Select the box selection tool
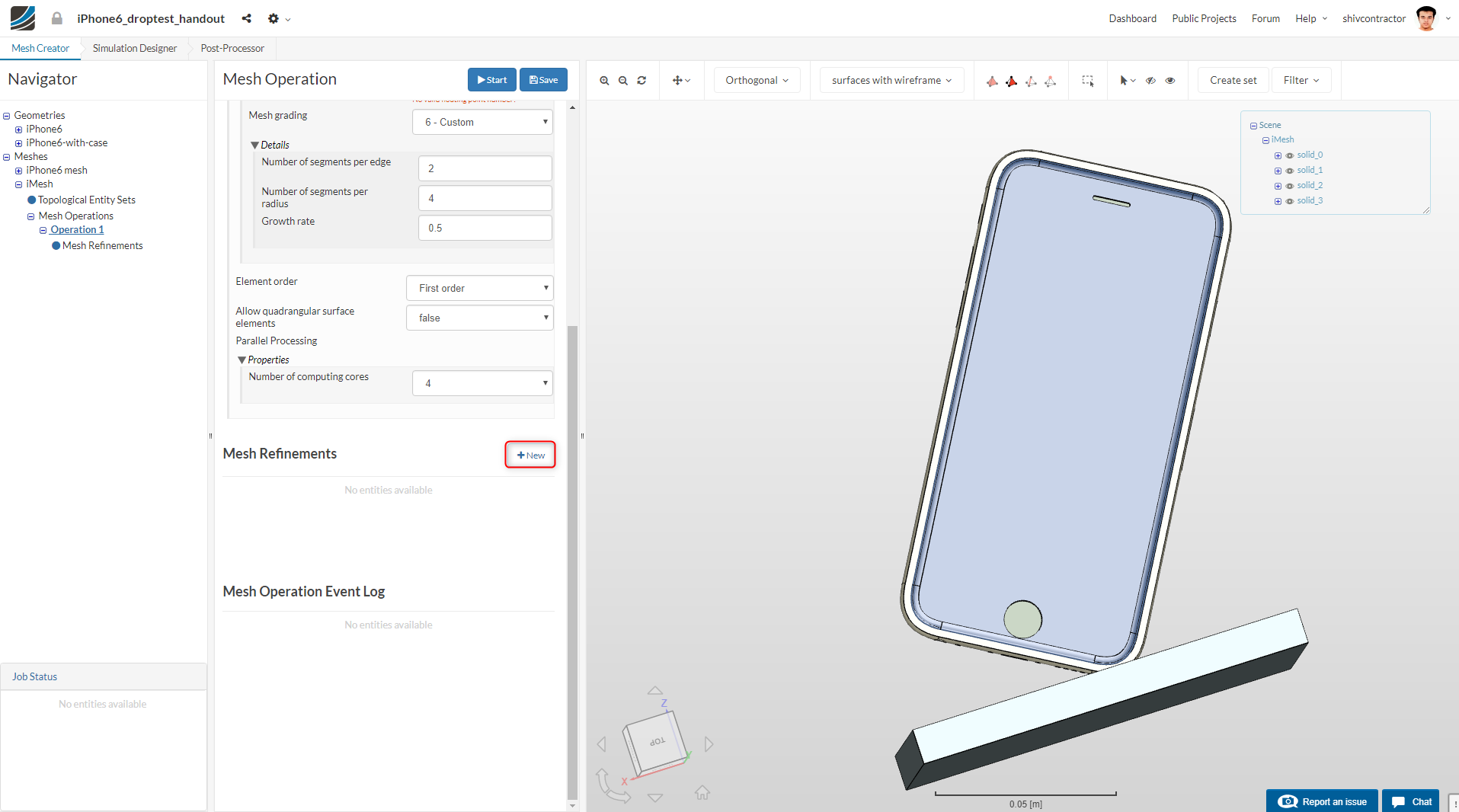1459x812 pixels. point(1088,80)
